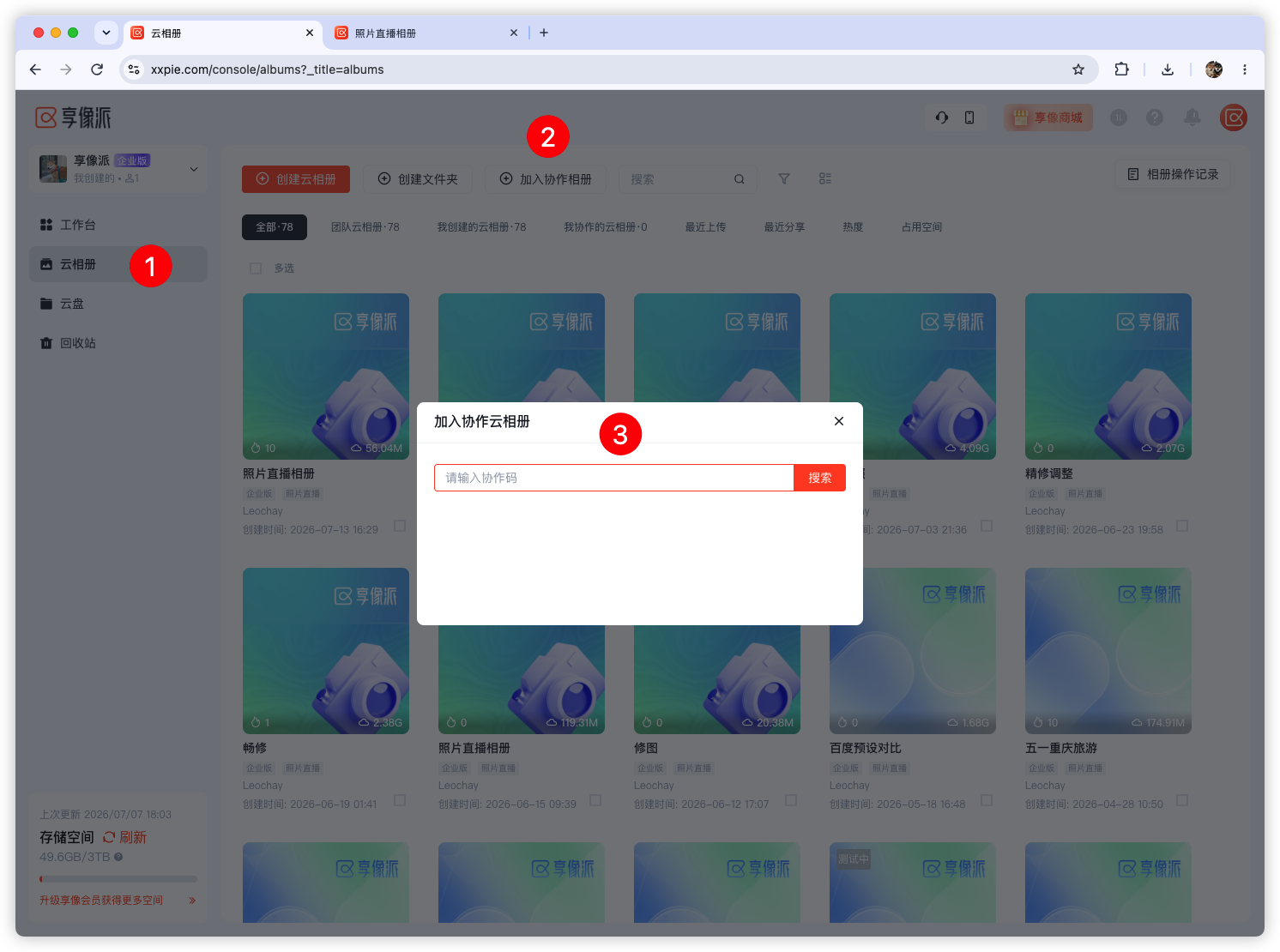Show the 全部·78 albums tab
This screenshot has width=1280, height=952.
(275, 227)
